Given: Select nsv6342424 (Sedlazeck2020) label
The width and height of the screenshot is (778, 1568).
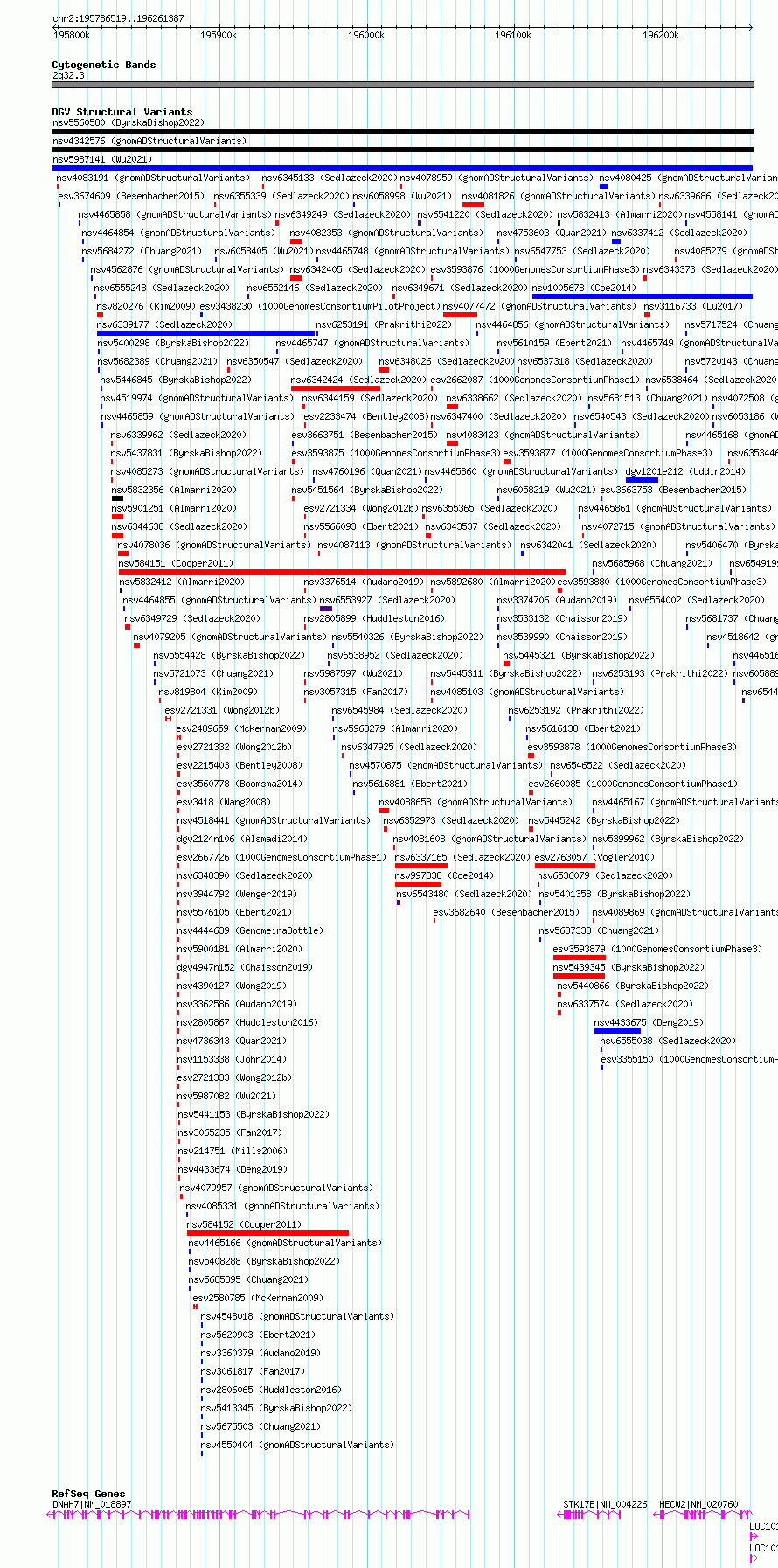Looking at the screenshot, I should pyautogui.click(x=359, y=380).
